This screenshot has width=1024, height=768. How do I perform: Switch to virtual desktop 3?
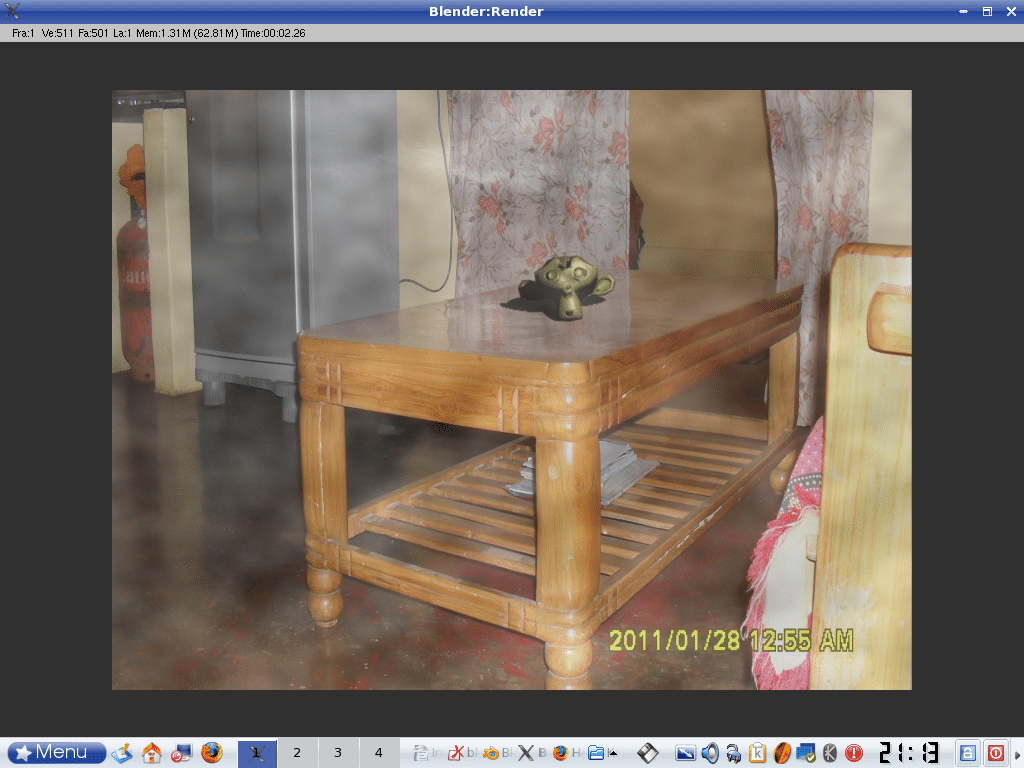(338, 753)
